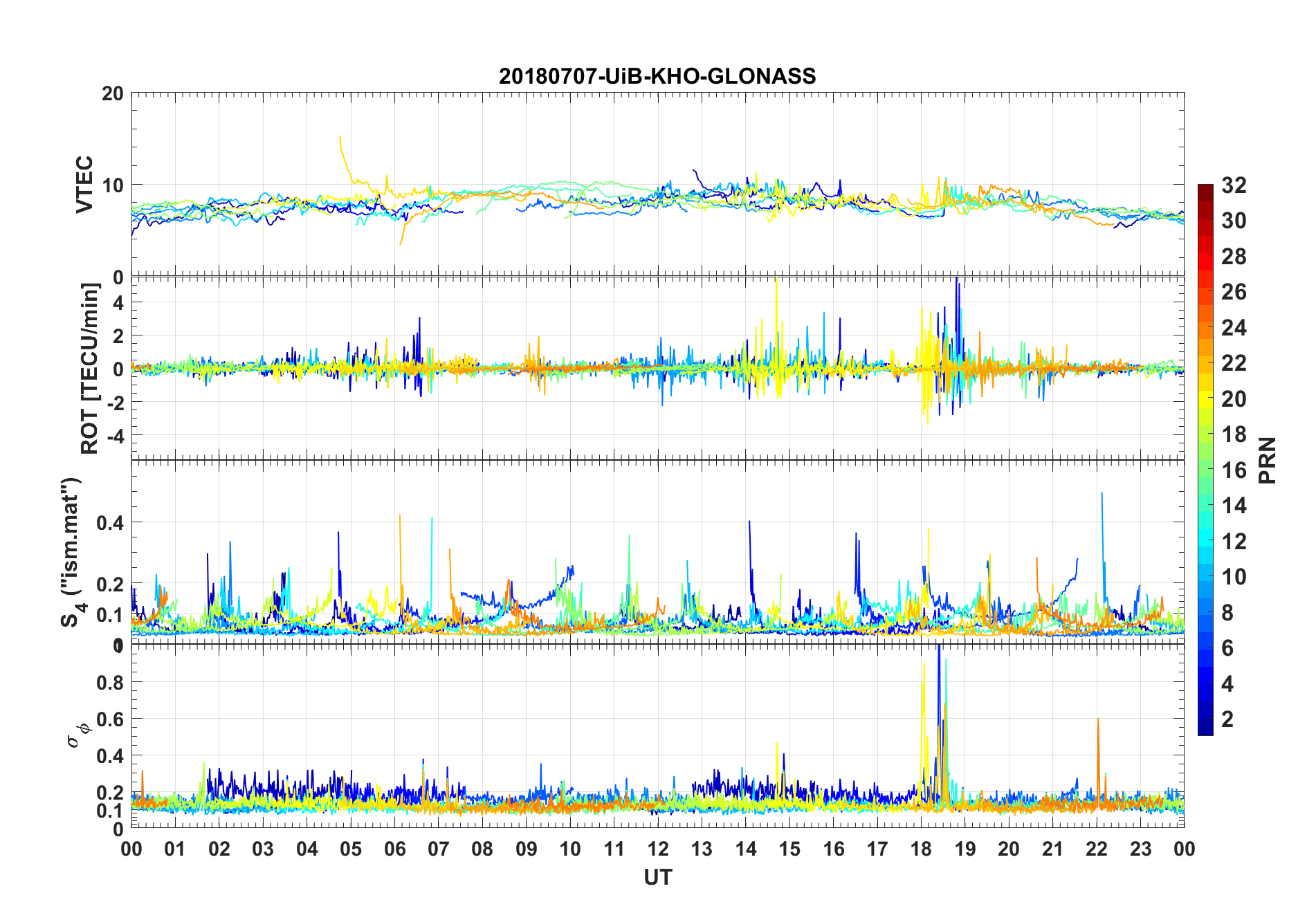Select the VTEC y-axis label

point(84,185)
